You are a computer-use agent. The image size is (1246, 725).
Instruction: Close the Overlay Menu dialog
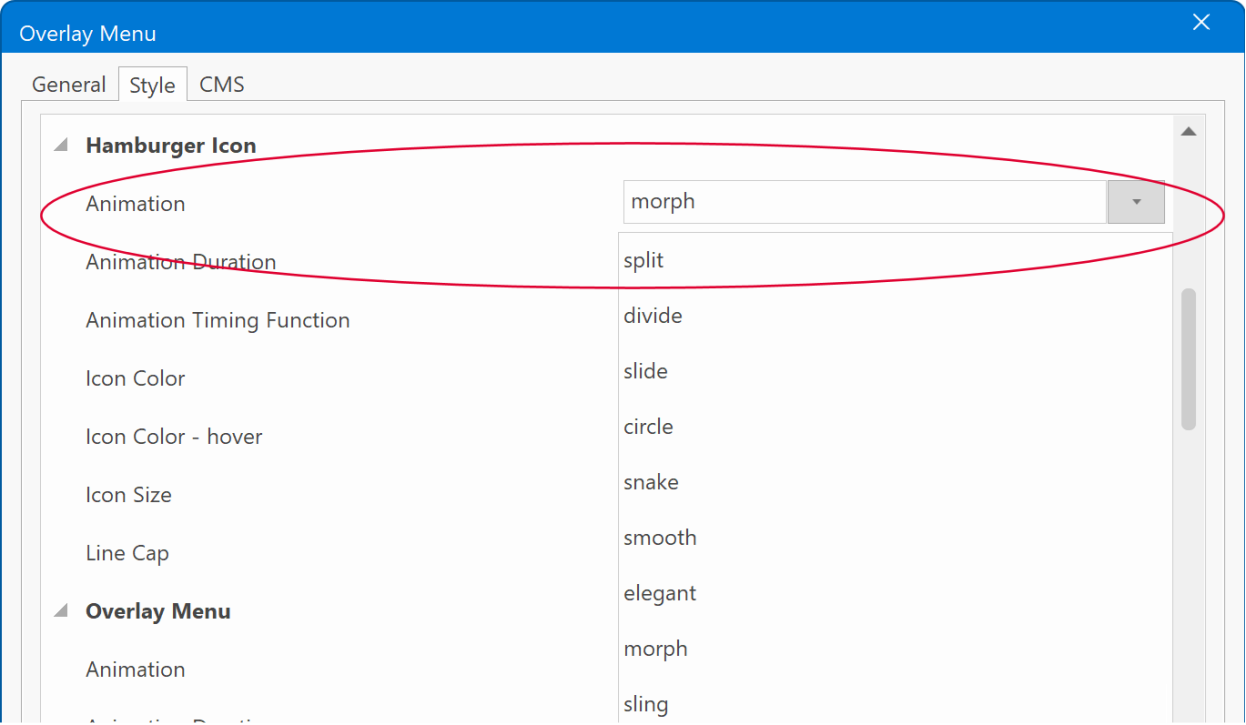pyautogui.click(x=1201, y=22)
